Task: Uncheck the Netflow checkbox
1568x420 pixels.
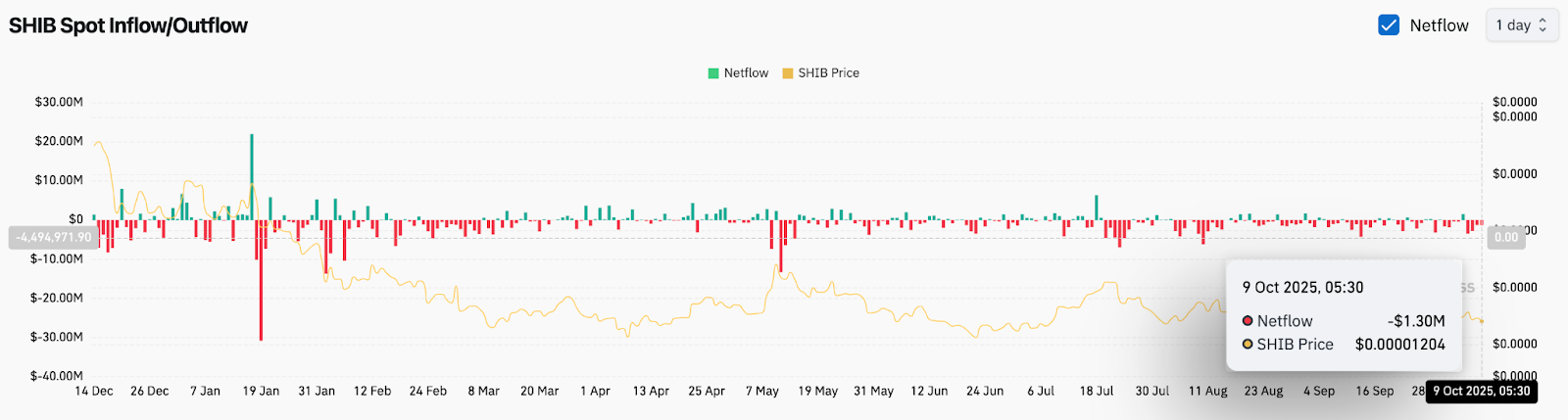Action: click(1388, 25)
